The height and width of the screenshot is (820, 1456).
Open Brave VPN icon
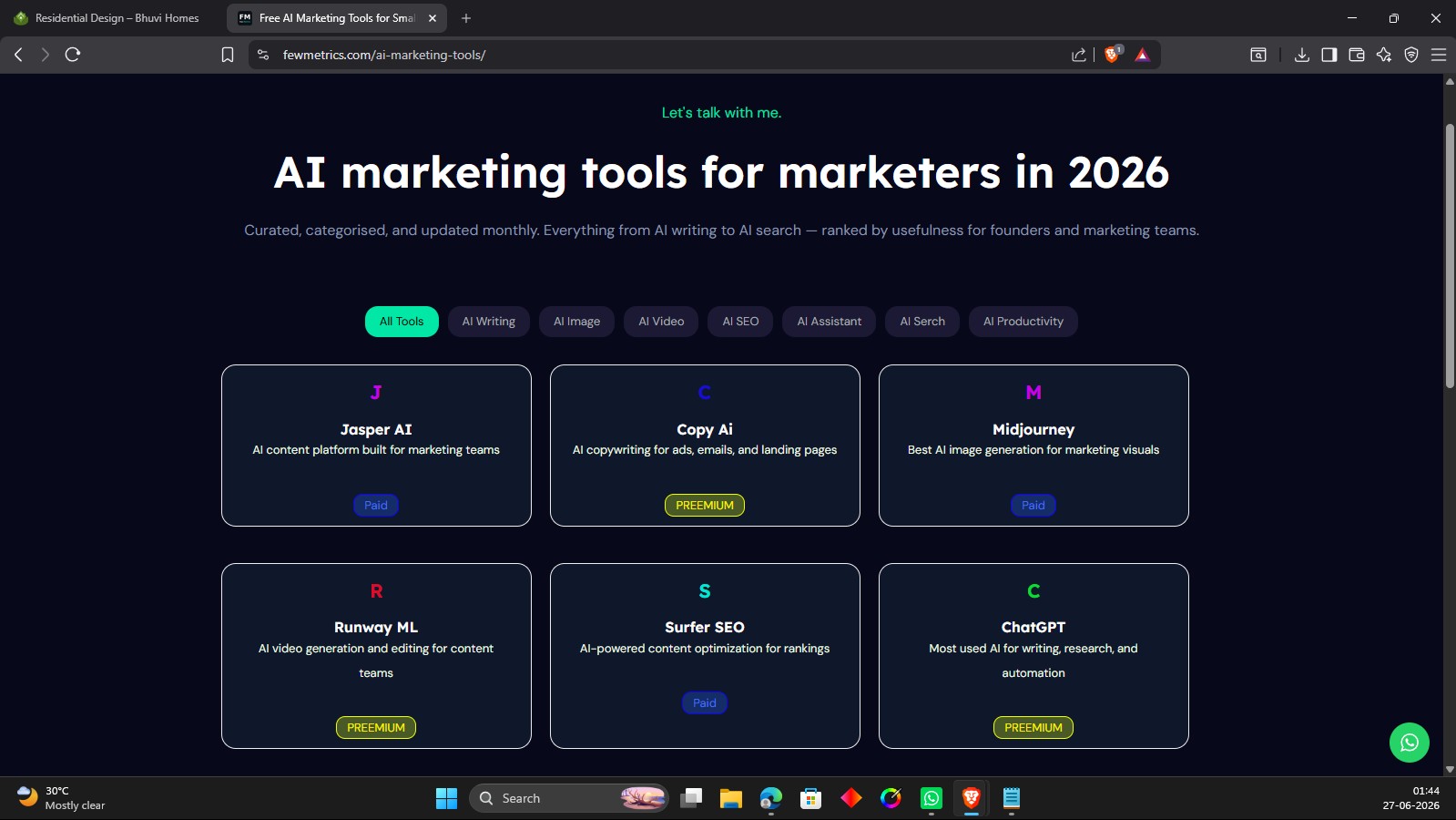point(1411,55)
